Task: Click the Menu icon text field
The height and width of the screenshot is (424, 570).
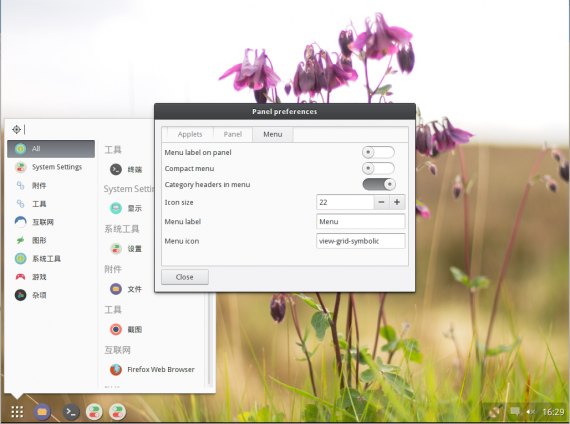Action: pos(360,241)
